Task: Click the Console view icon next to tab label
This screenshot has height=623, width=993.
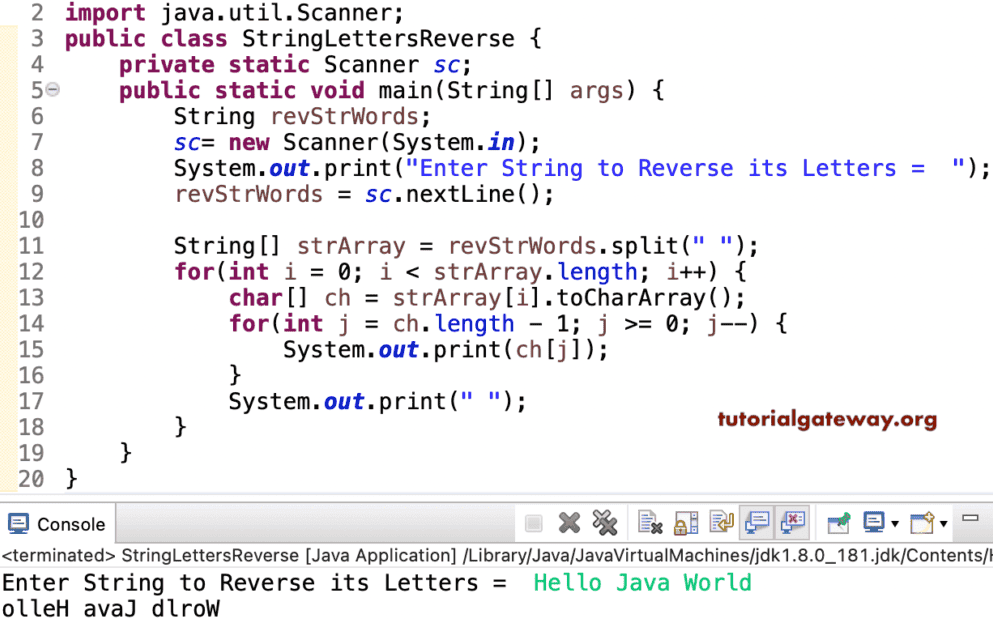Action: coord(18,523)
